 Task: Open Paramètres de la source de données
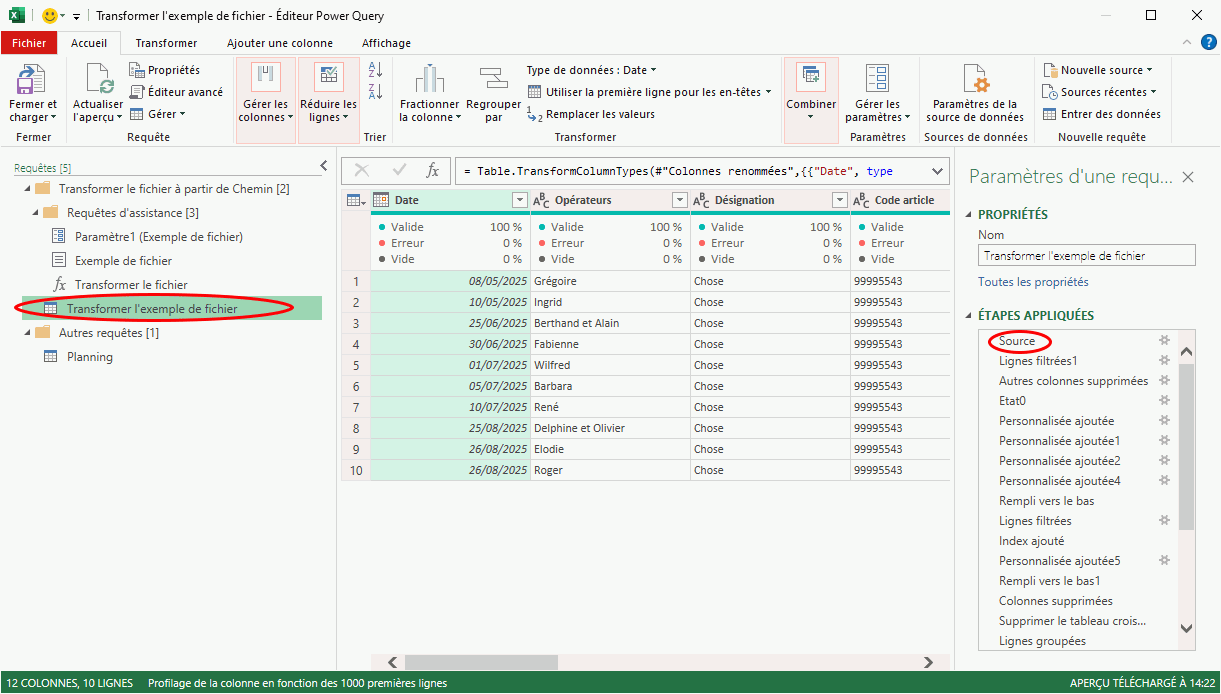tap(974, 79)
